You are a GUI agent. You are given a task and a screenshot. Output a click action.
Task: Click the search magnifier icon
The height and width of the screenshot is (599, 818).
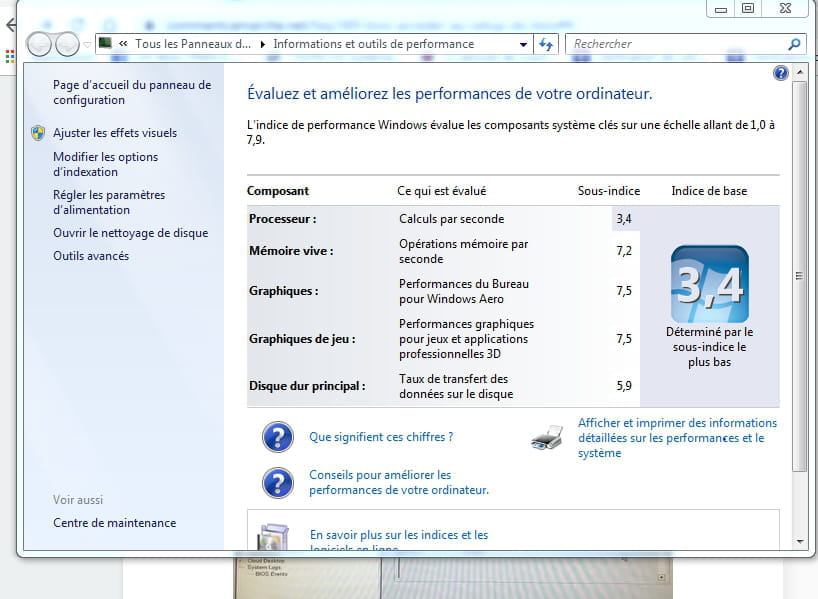click(795, 44)
